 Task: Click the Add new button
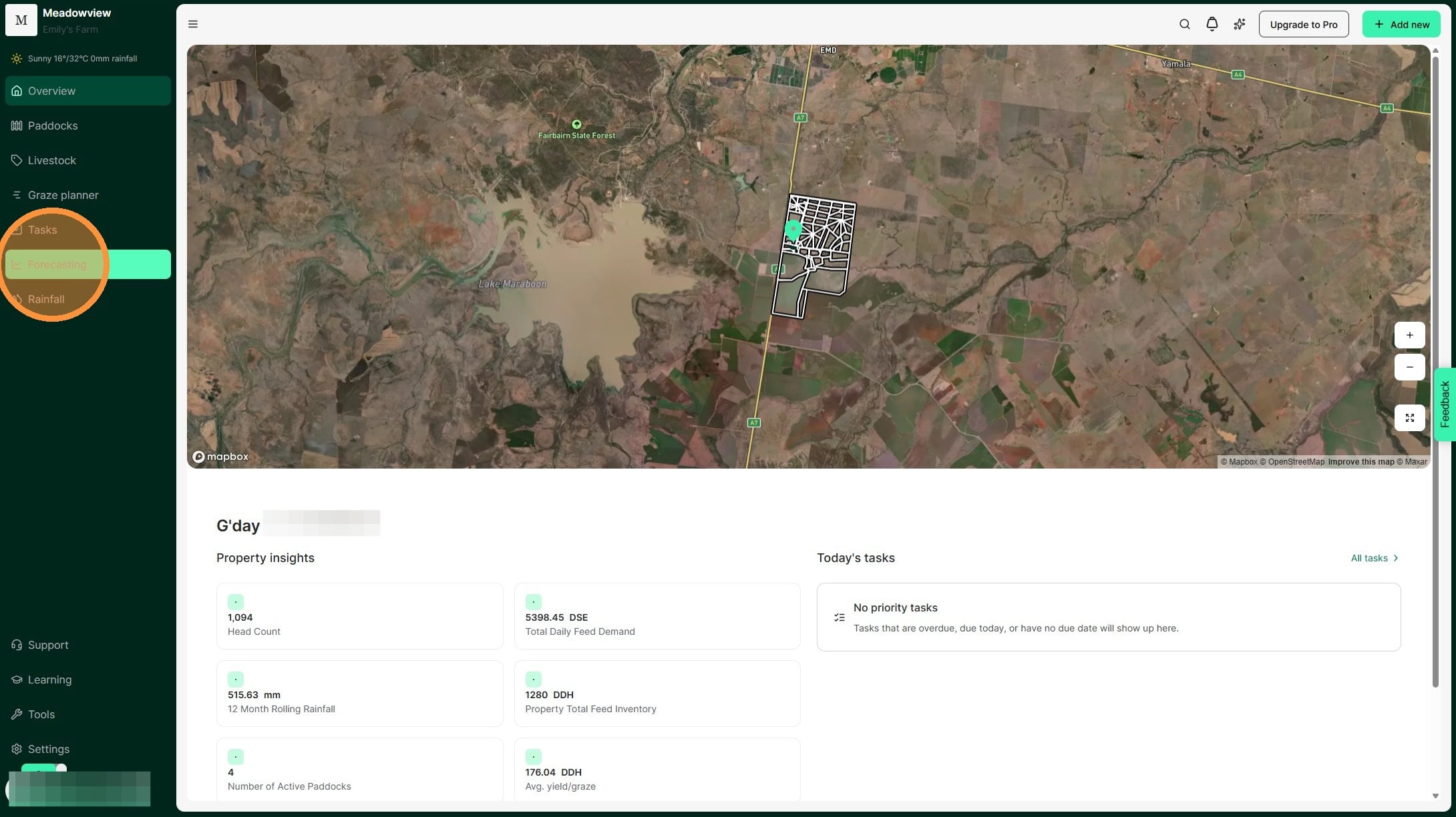tap(1401, 24)
